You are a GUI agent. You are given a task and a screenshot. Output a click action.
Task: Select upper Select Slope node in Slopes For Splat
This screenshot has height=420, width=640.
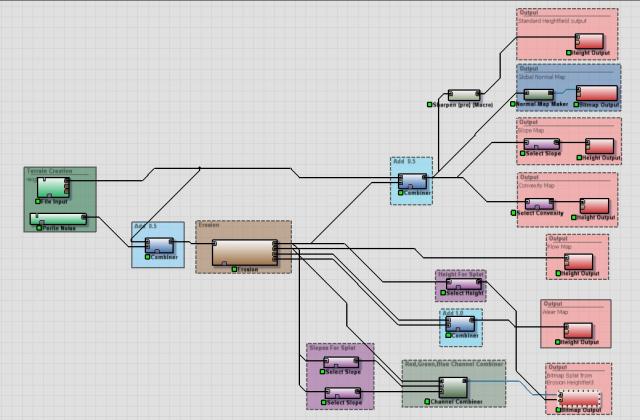[x=341, y=362]
